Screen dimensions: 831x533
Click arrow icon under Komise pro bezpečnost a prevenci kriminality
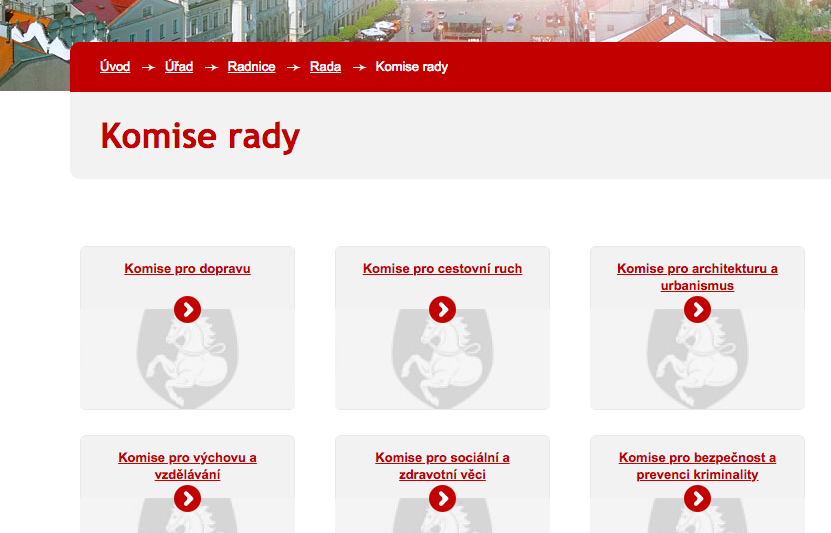click(x=697, y=498)
